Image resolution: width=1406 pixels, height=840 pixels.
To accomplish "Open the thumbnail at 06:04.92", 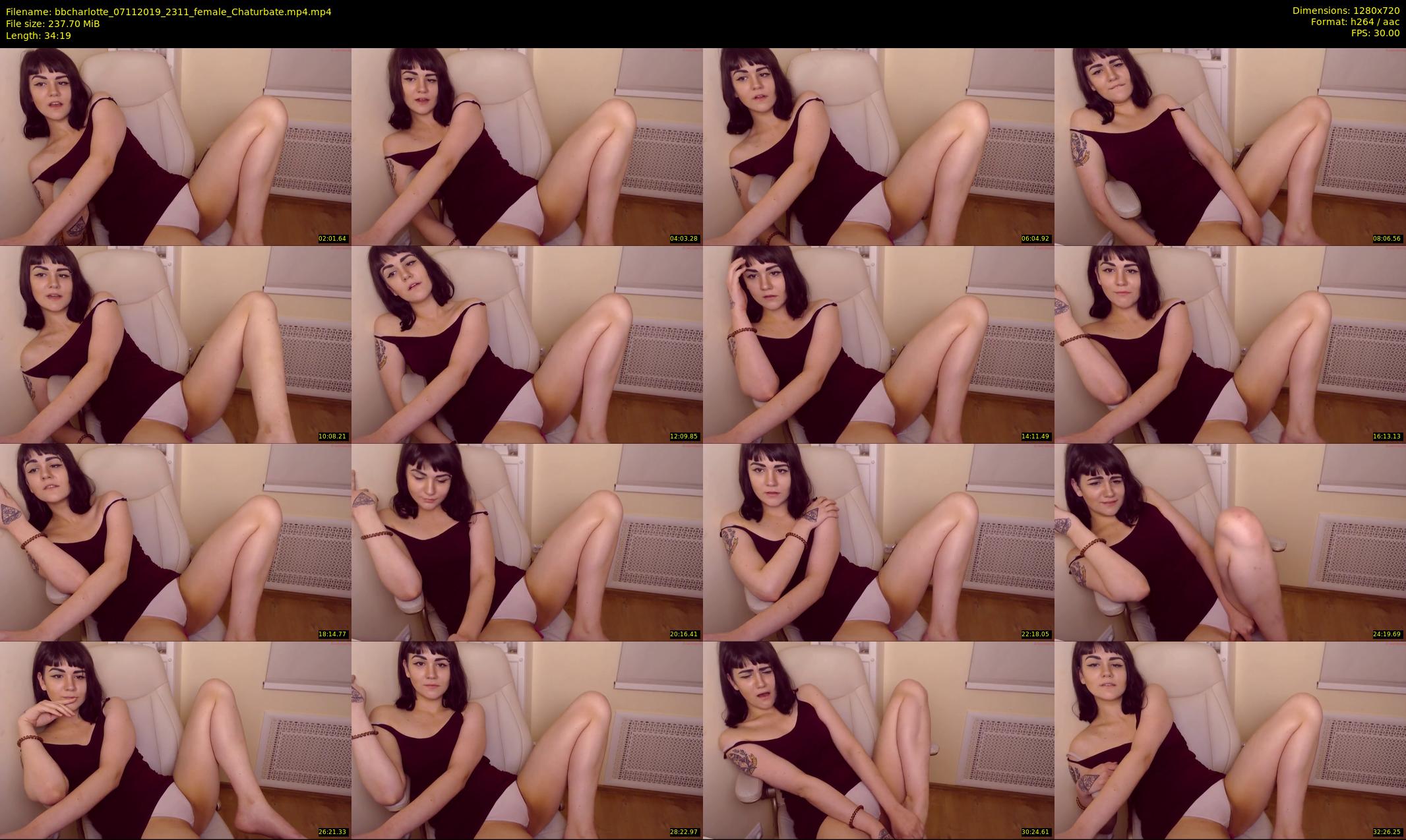I will coord(878,146).
